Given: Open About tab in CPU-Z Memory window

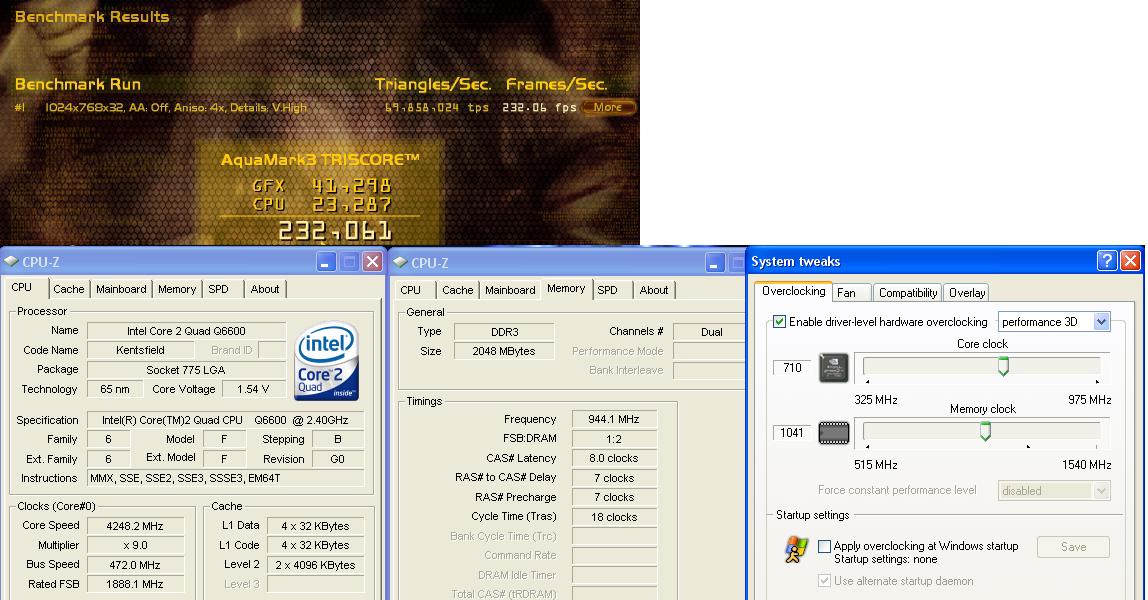Looking at the screenshot, I should (x=654, y=290).
